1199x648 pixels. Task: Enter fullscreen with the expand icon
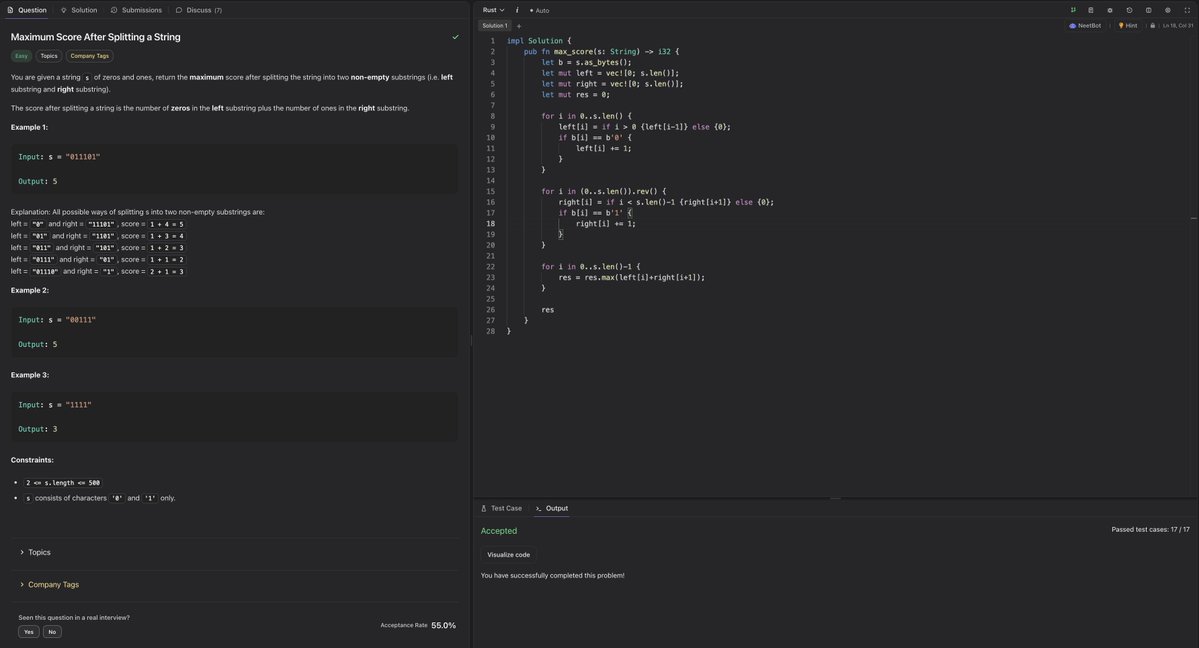pyautogui.click(x=1188, y=10)
